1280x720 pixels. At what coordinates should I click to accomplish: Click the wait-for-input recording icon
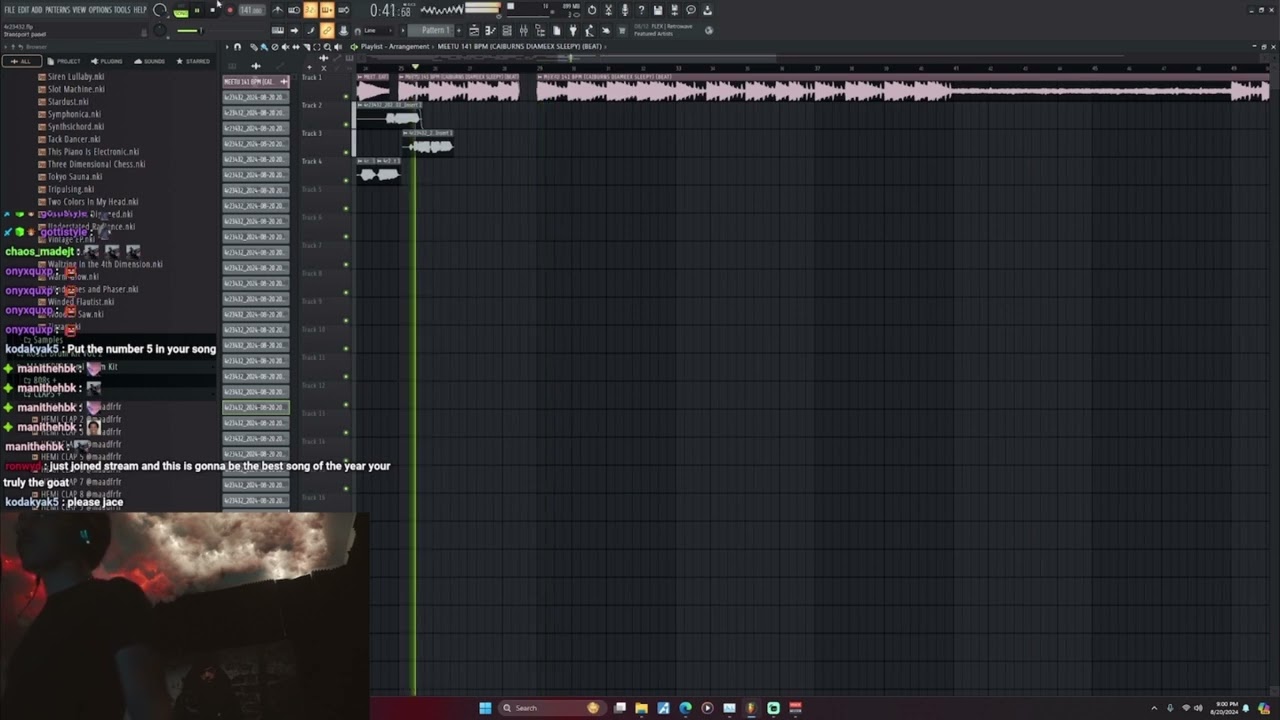(294, 10)
